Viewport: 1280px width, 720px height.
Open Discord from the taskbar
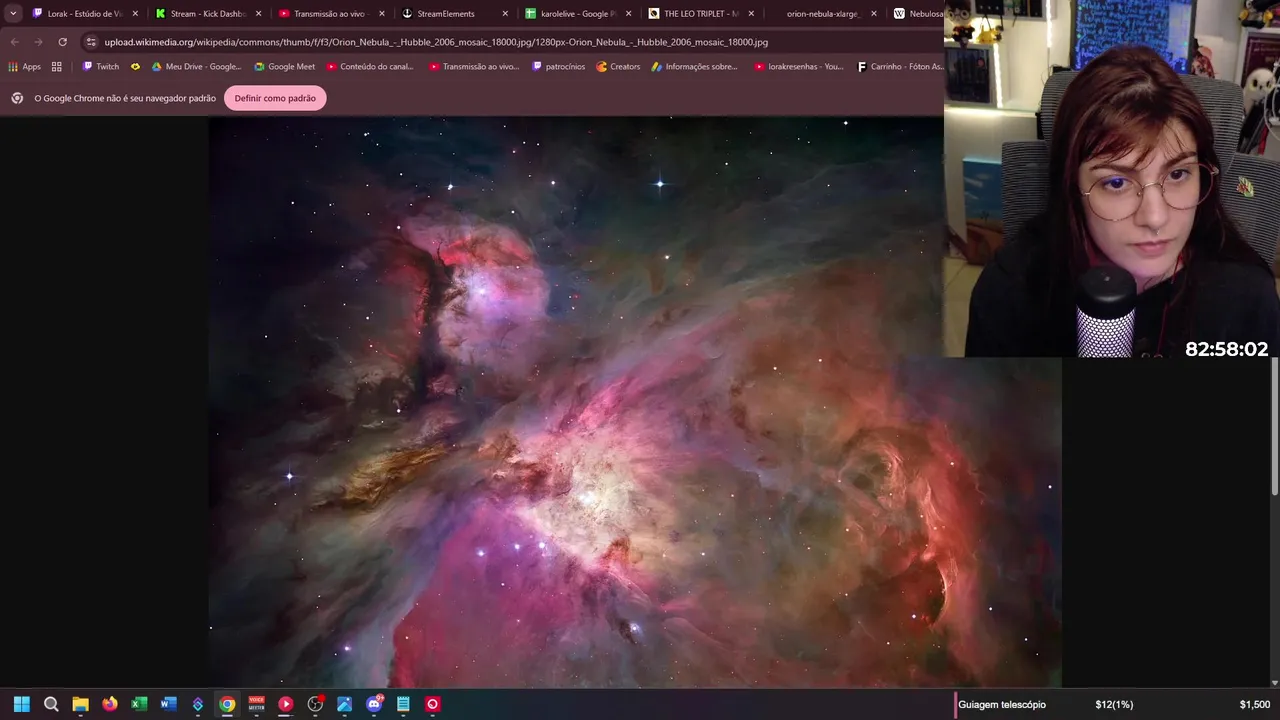point(374,704)
